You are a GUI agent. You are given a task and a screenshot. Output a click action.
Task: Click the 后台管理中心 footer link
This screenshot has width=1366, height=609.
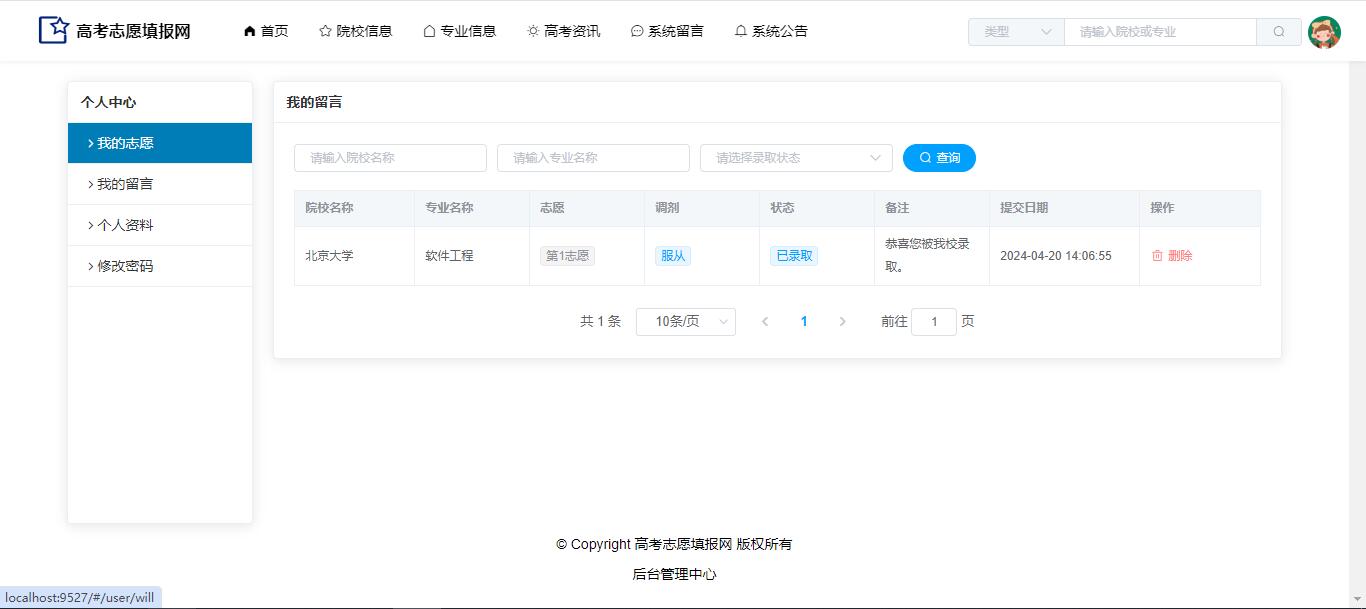tap(674, 574)
